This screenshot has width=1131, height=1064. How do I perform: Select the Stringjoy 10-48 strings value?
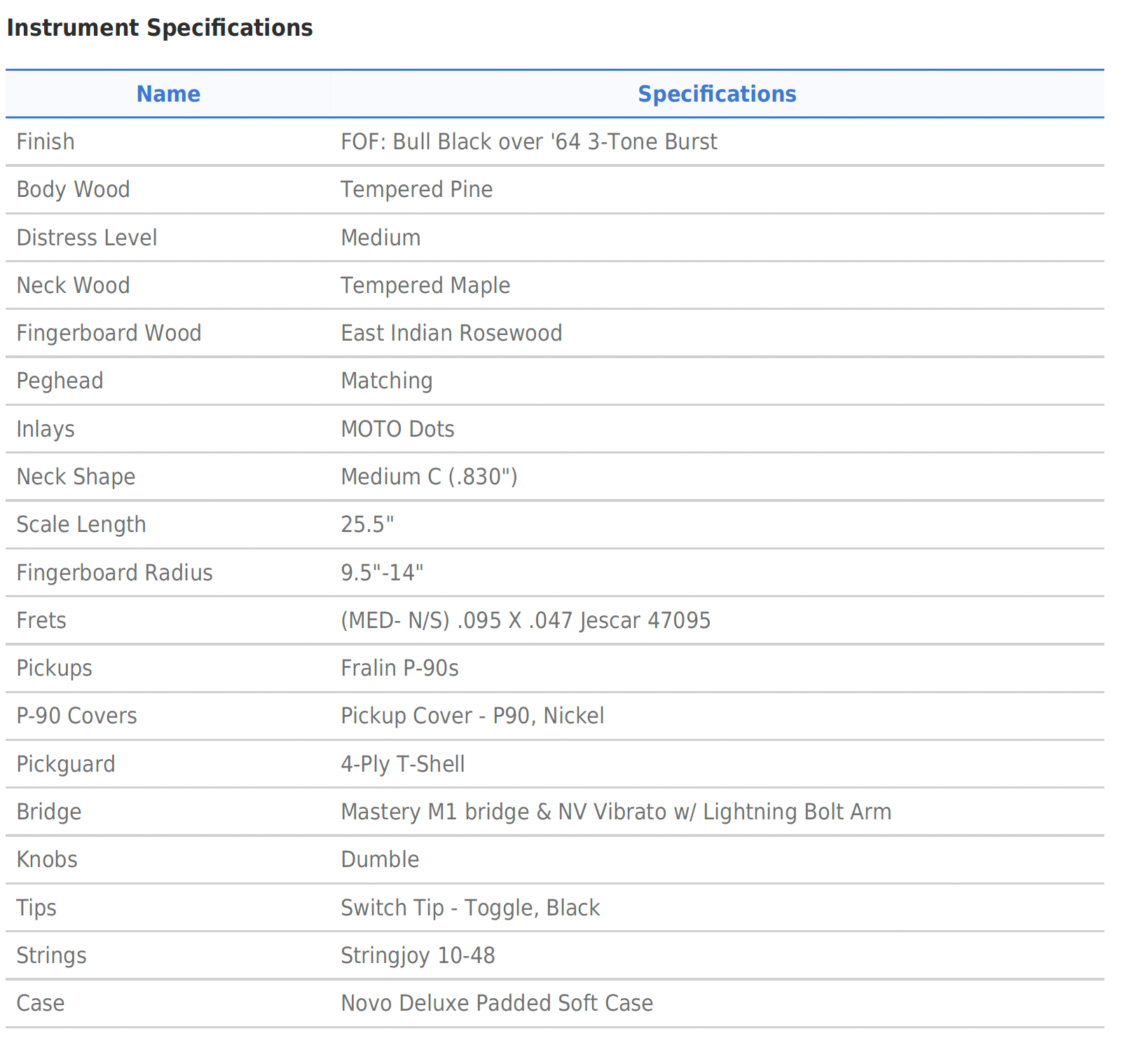tap(418, 955)
